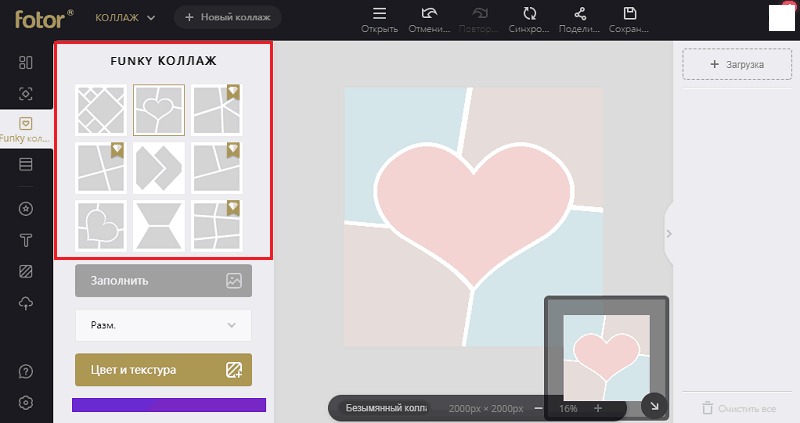Click the cloud upload icon in the sidebar
Image resolution: width=800 pixels, height=423 pixels.
(x=26, y=302)
